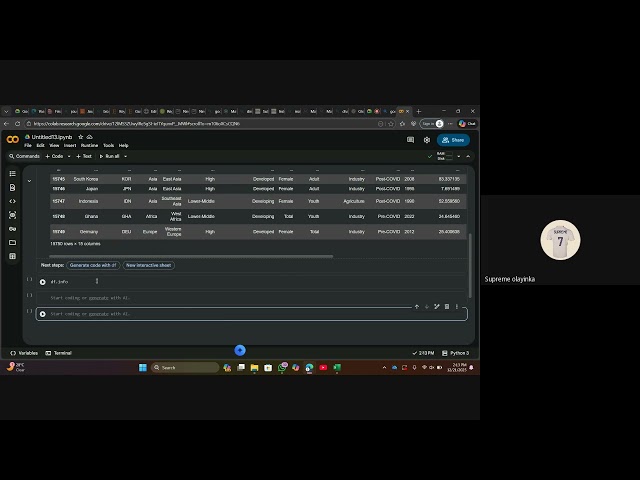
Task: Open the Files folder icon in sidebar
Action: tap(13, 242)
